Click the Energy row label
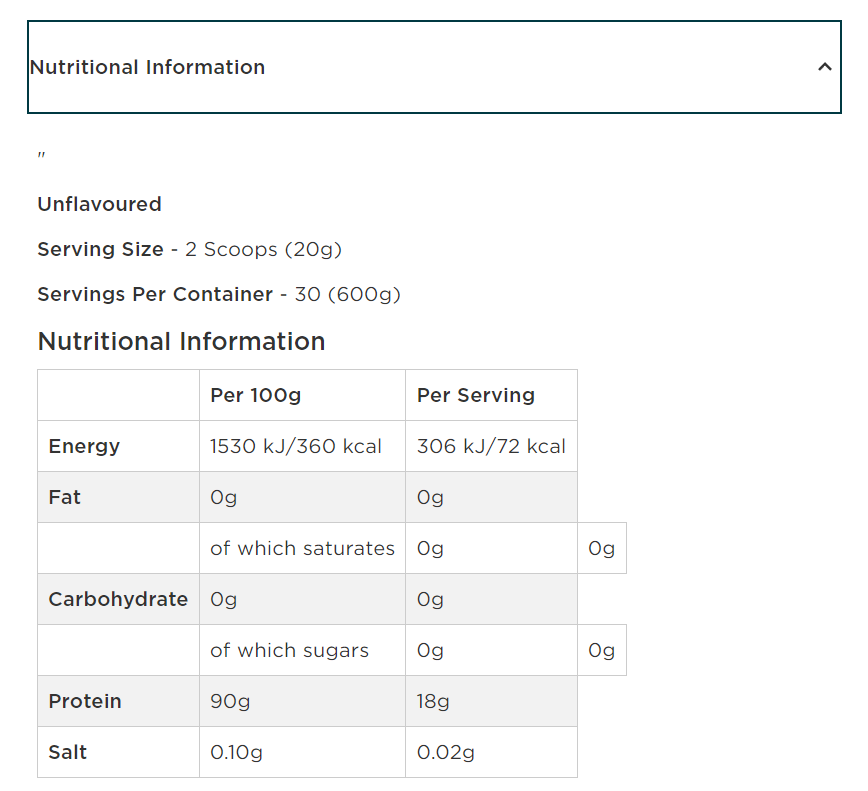 point(84,446)
